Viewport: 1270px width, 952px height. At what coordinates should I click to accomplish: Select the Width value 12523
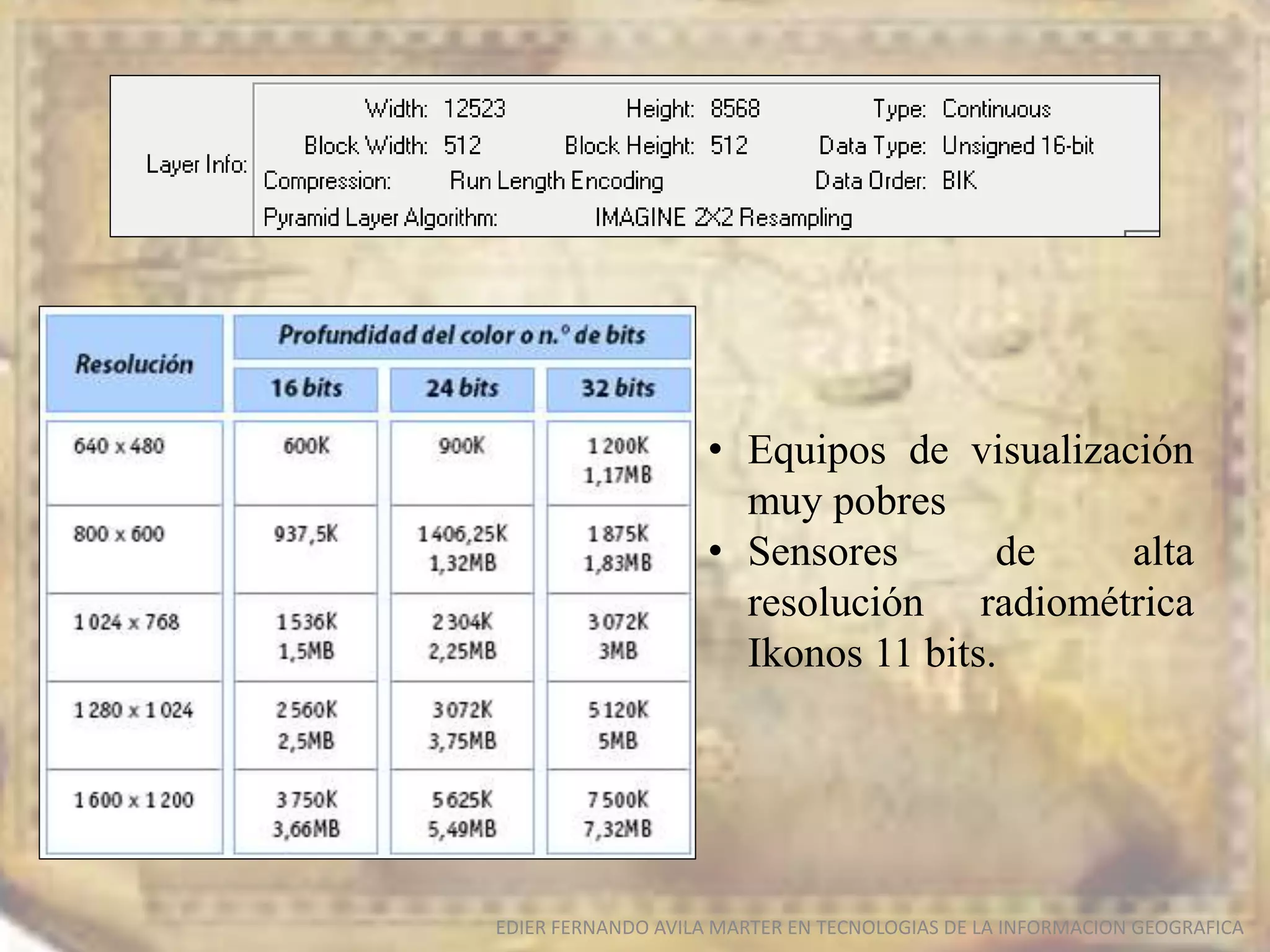[x=474, y=109]
